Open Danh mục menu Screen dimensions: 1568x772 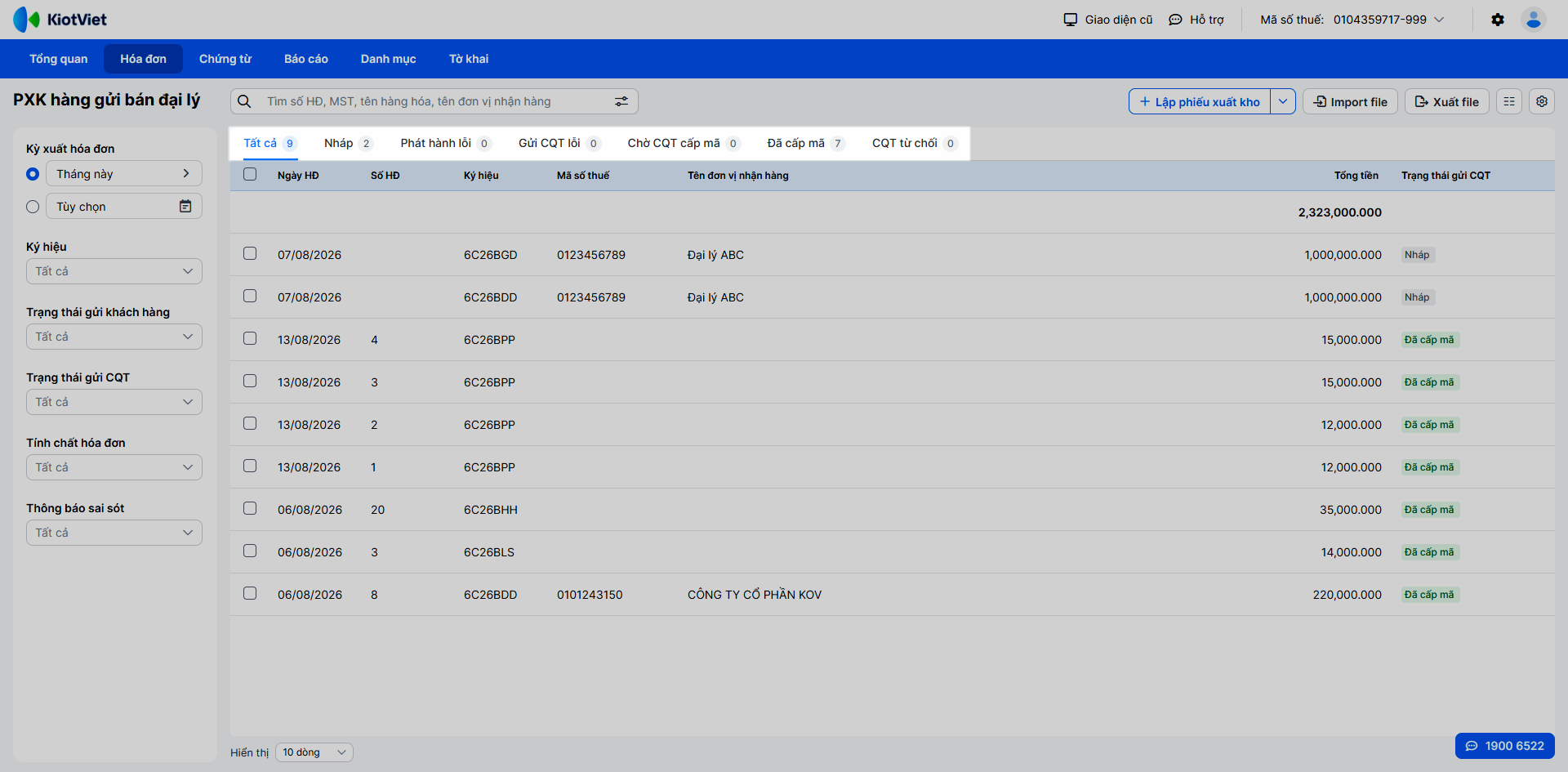pyautogui.click(x=389, y=59)
